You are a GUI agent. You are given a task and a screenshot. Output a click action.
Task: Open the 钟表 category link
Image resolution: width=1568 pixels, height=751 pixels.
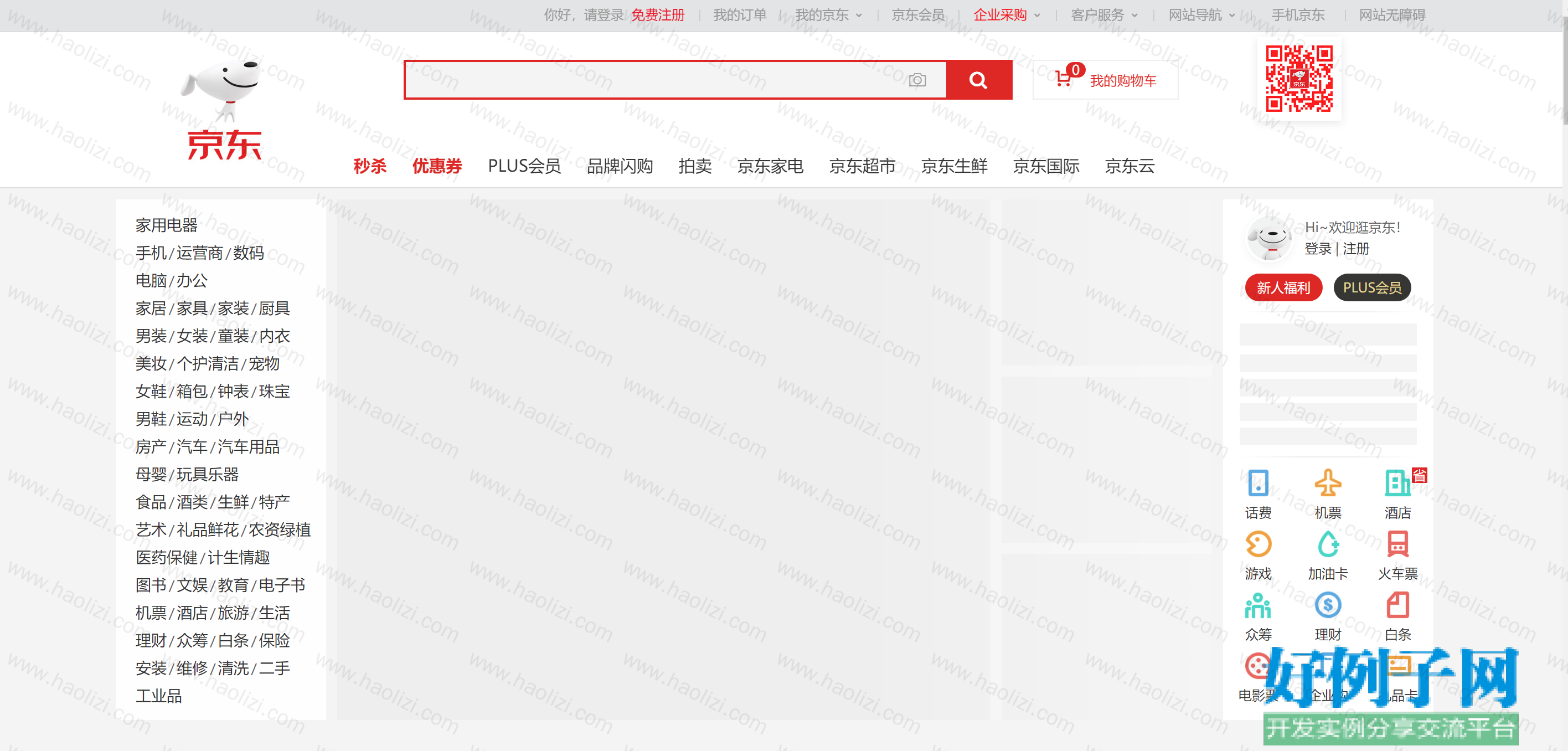pos(233,392)
